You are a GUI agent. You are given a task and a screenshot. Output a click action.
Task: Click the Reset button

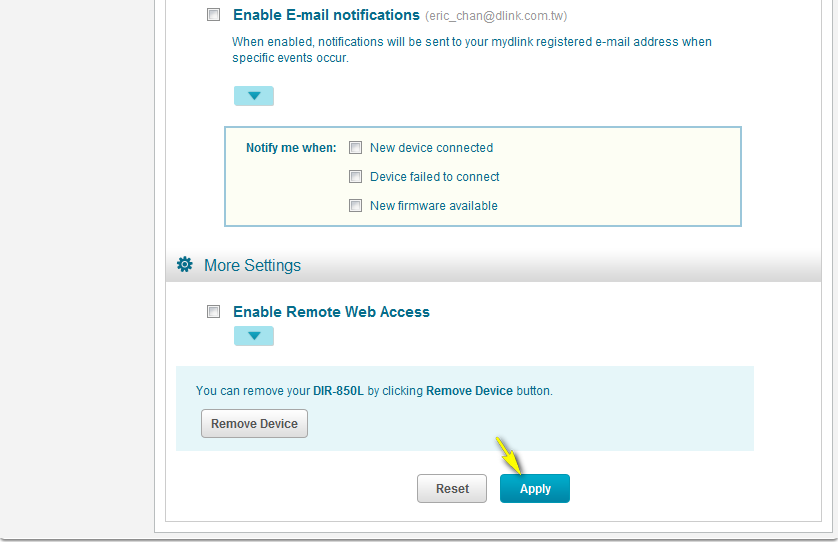pyautogui.click(x=452, y=489)
